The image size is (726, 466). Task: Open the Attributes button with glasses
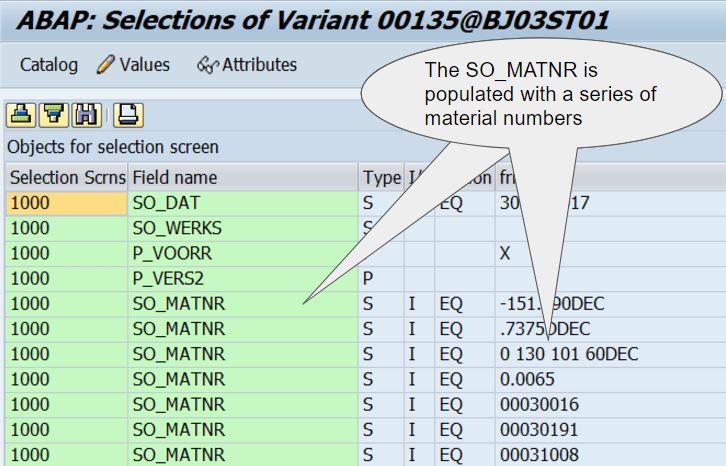coord(247,65)
